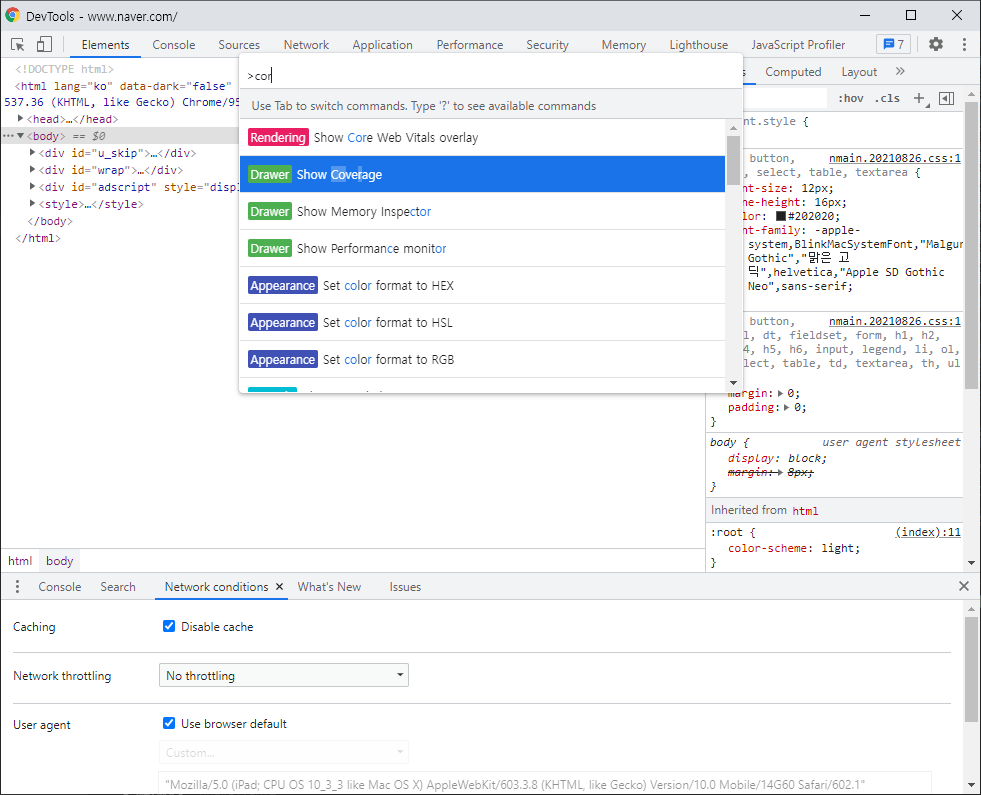Click the command list scroll down arrow
Viewport: 981px width, 795px height.
coord(733,383)
